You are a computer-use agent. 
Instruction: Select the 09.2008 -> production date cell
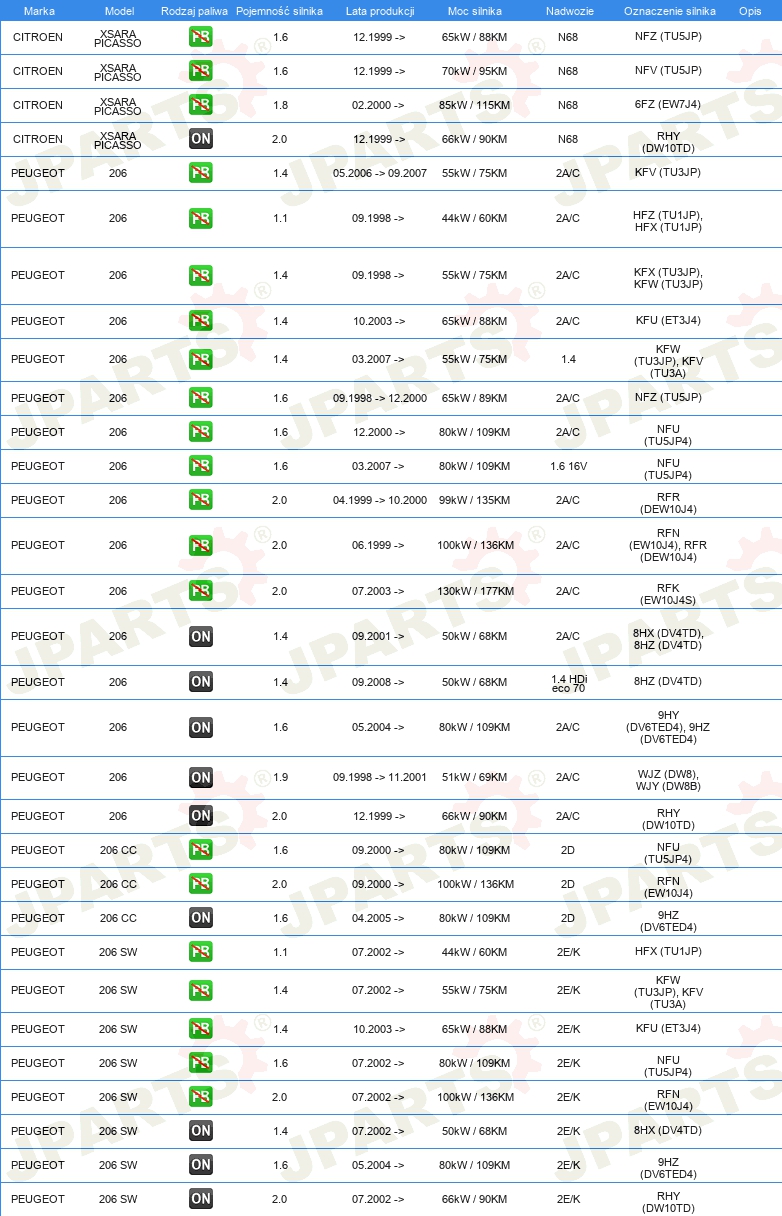pyautogui.click(x=379, y=683)
